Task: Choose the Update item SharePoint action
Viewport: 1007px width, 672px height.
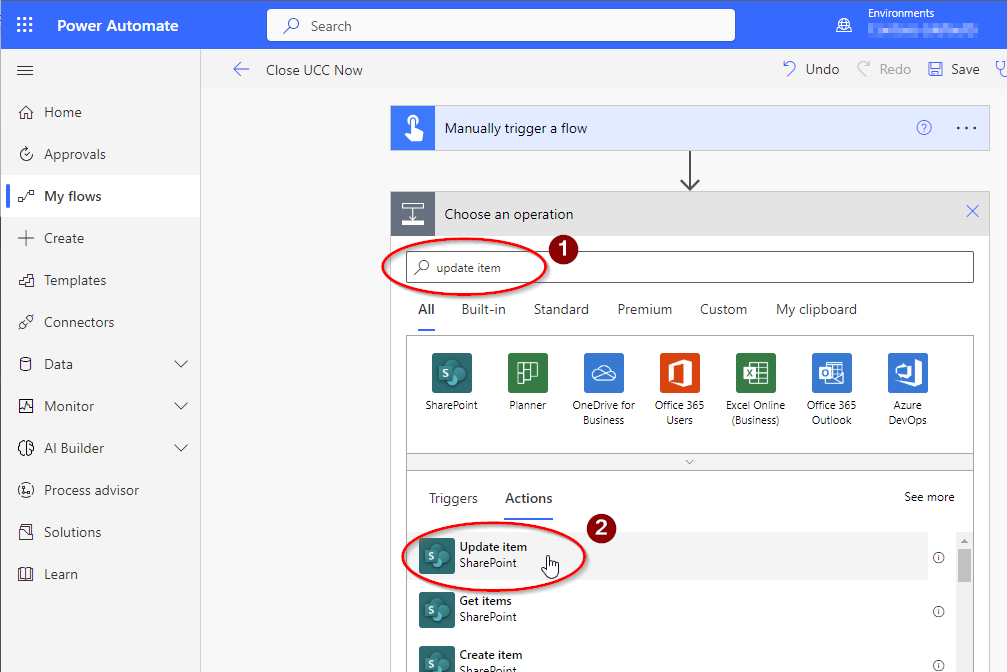Action: [x=667, y=556]
